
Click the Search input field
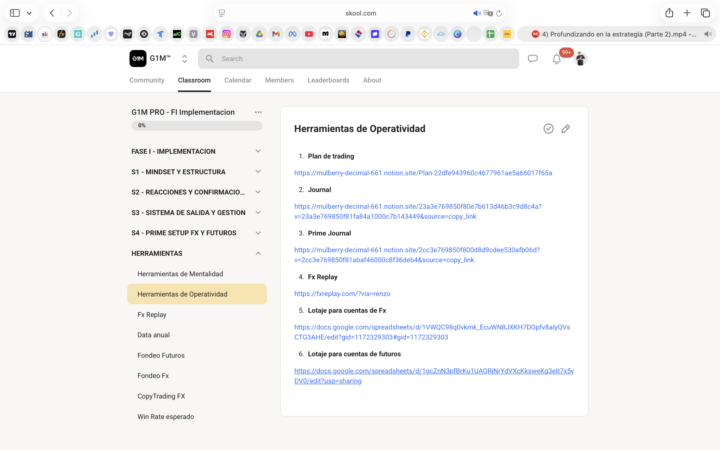point(358,59)
